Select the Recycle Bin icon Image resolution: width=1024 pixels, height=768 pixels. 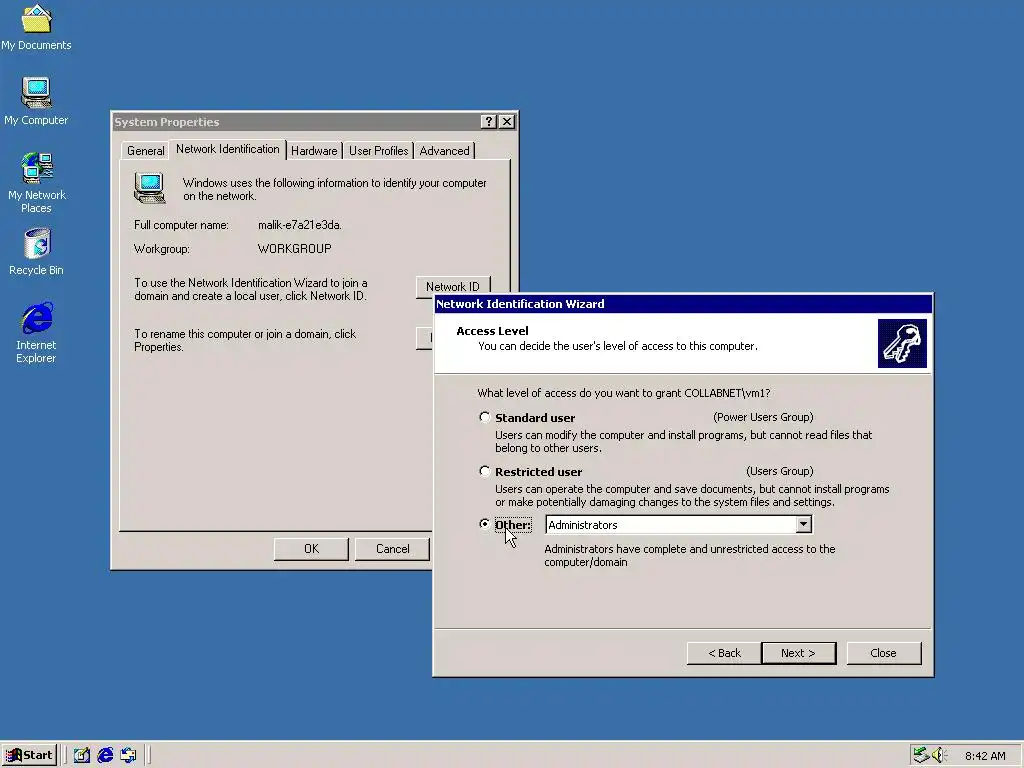pos(37,251)
